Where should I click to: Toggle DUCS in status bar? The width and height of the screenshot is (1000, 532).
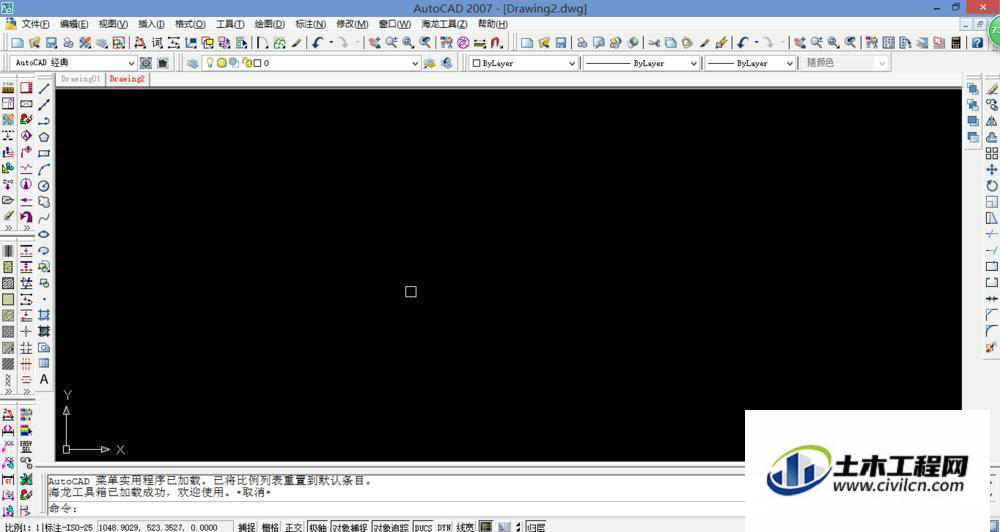(x=423, y=527)
